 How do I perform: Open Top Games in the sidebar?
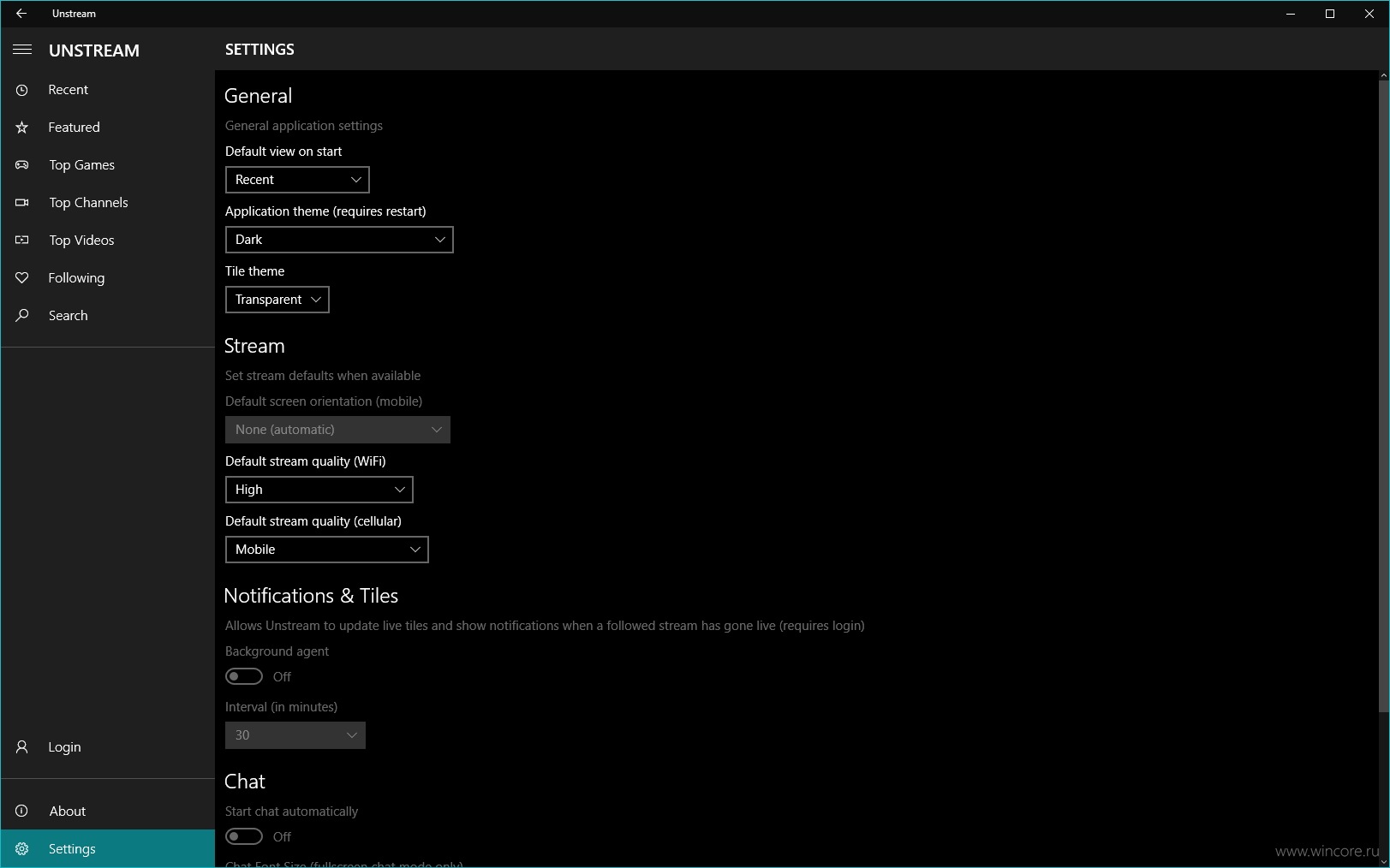pyautogui.click(x=107, y=165)
